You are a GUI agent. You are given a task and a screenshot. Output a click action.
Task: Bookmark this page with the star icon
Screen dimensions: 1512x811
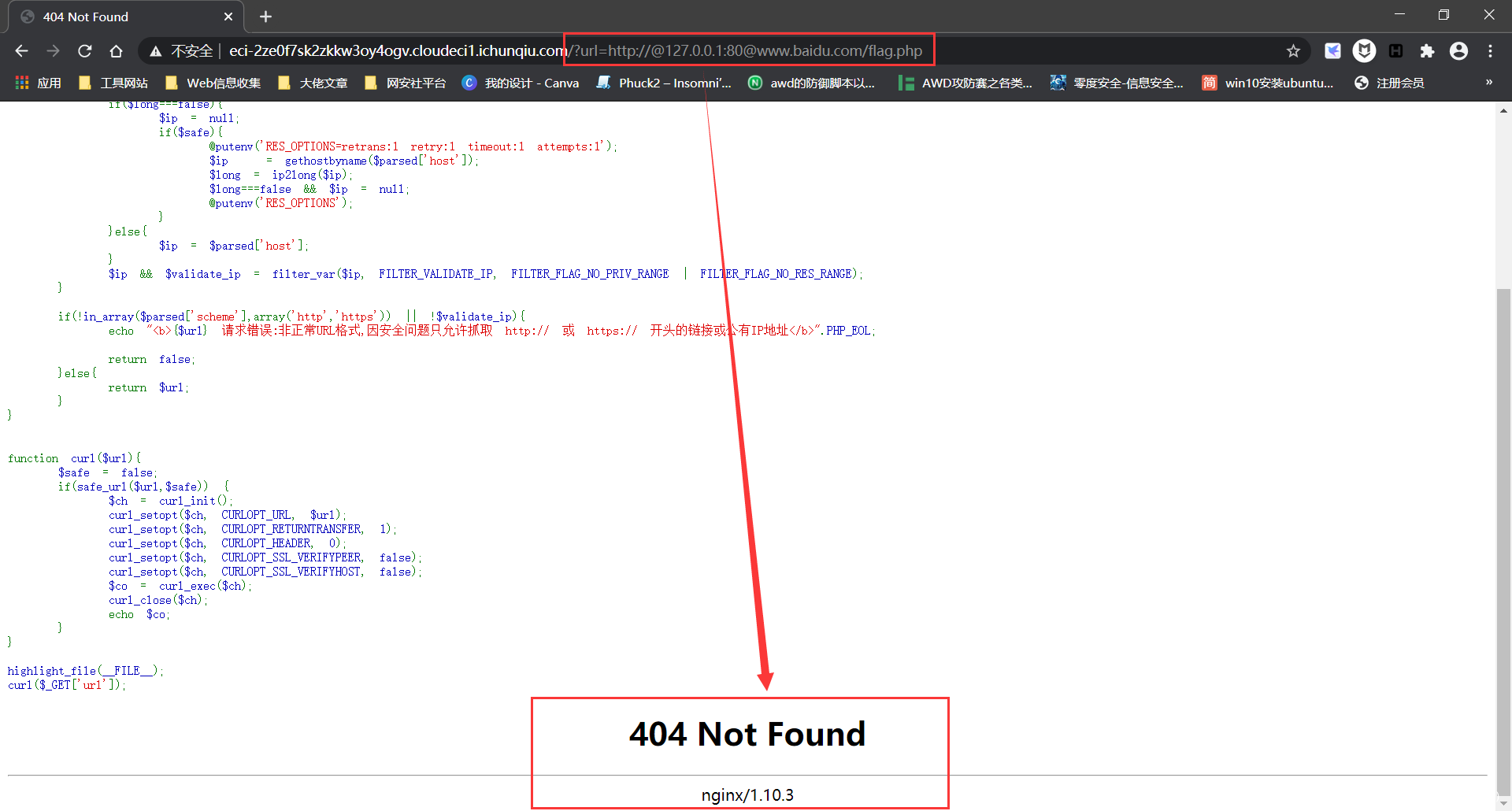[1293, 51]
